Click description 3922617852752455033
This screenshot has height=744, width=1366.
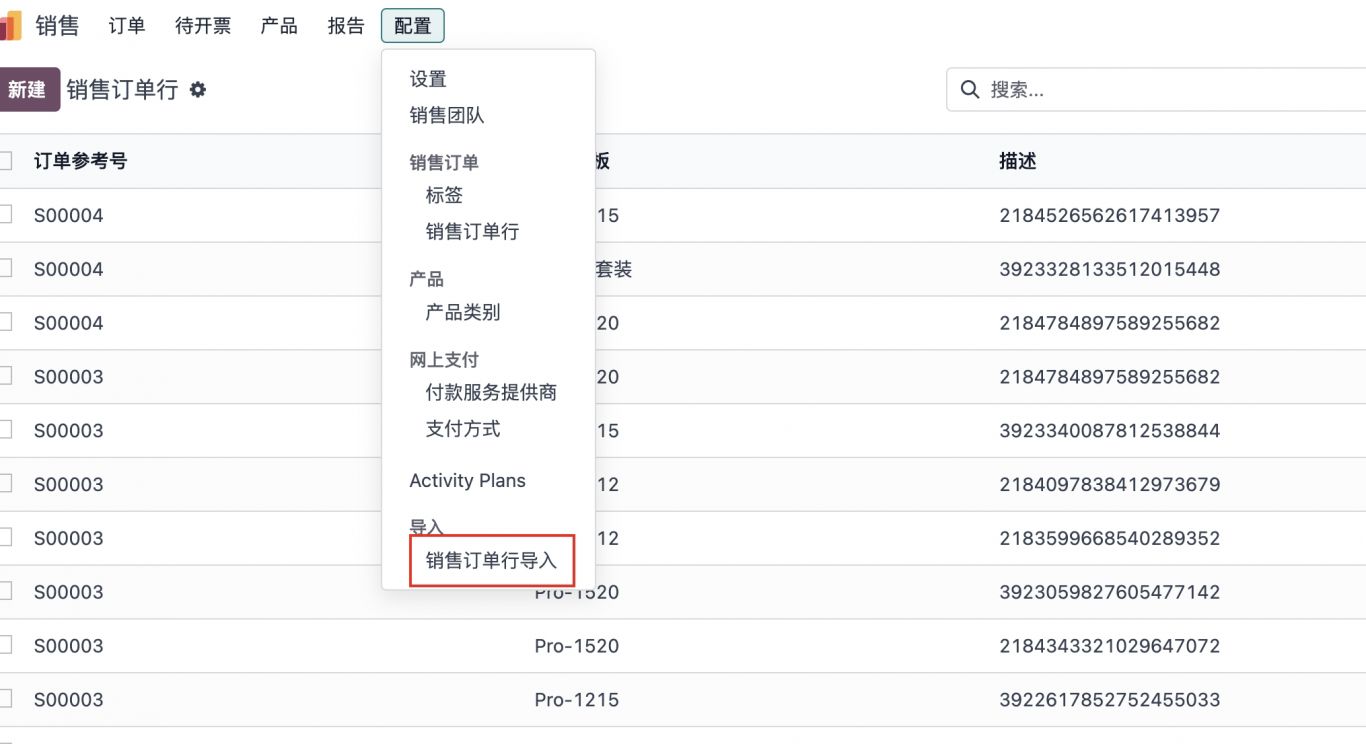[x=1110, y=700]
